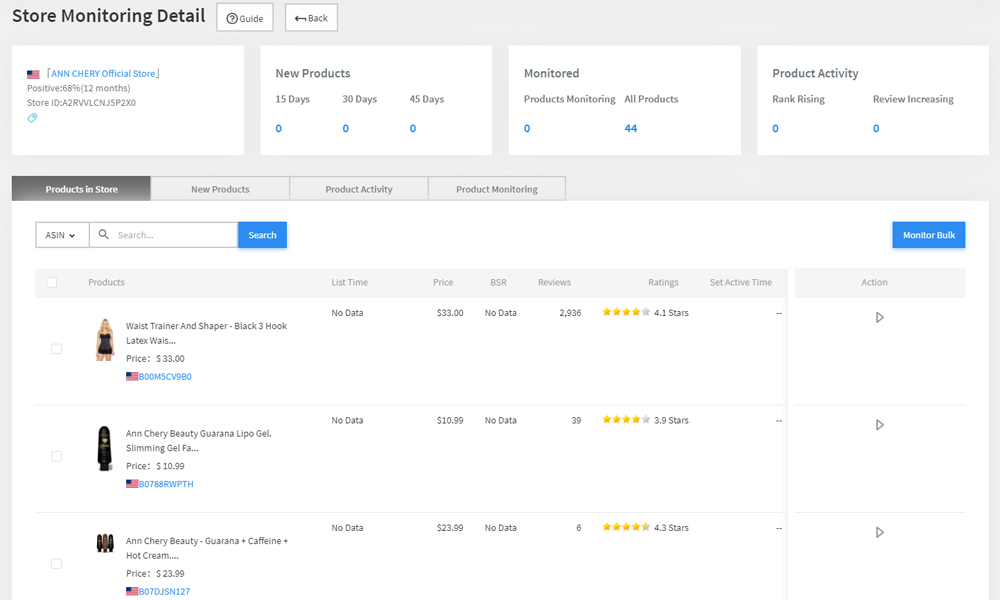This screenshot has width=1000, height=600.
Task: Switch to the Products in Store tab
Action: (x=81, y=189)
